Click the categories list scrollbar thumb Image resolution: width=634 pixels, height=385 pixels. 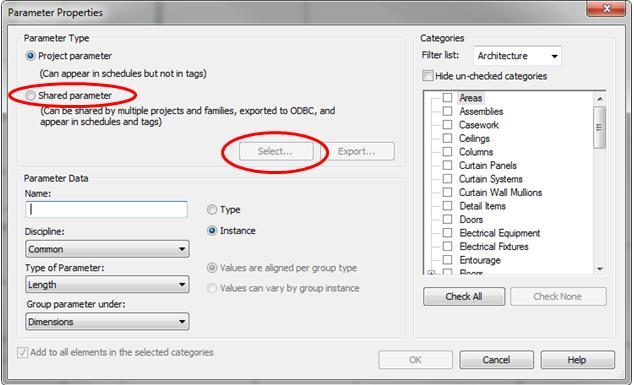click(600, 127)
